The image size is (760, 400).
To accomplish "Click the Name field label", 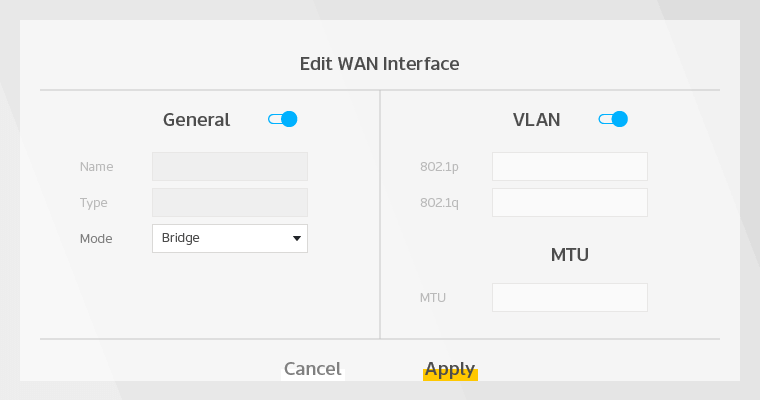I will tap(96, 167).
